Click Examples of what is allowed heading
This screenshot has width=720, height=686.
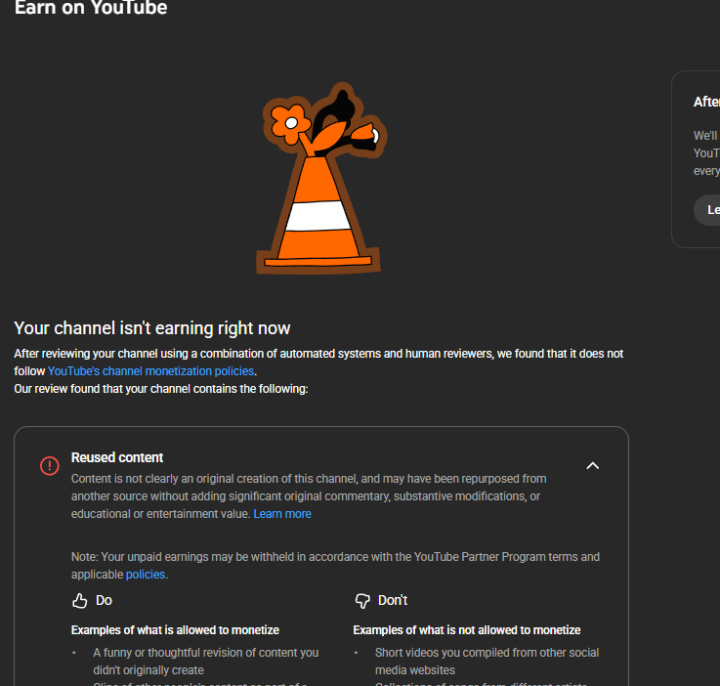[x=175, y=630]
